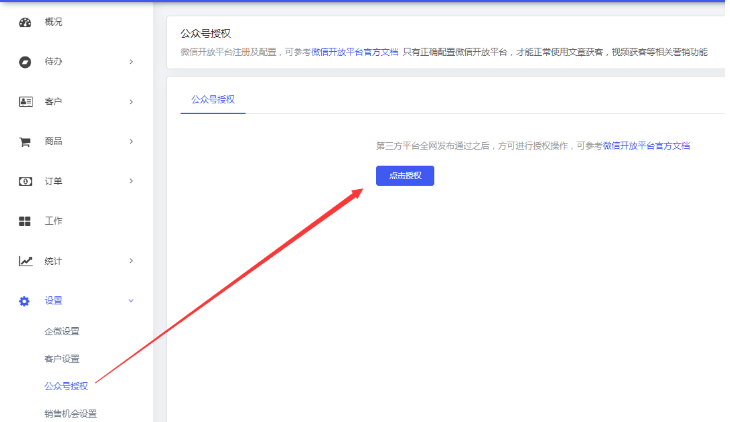Click the 工作 grid icon
Image resolution: width=730 pixels, height=422 pixels.
(25, 221)
